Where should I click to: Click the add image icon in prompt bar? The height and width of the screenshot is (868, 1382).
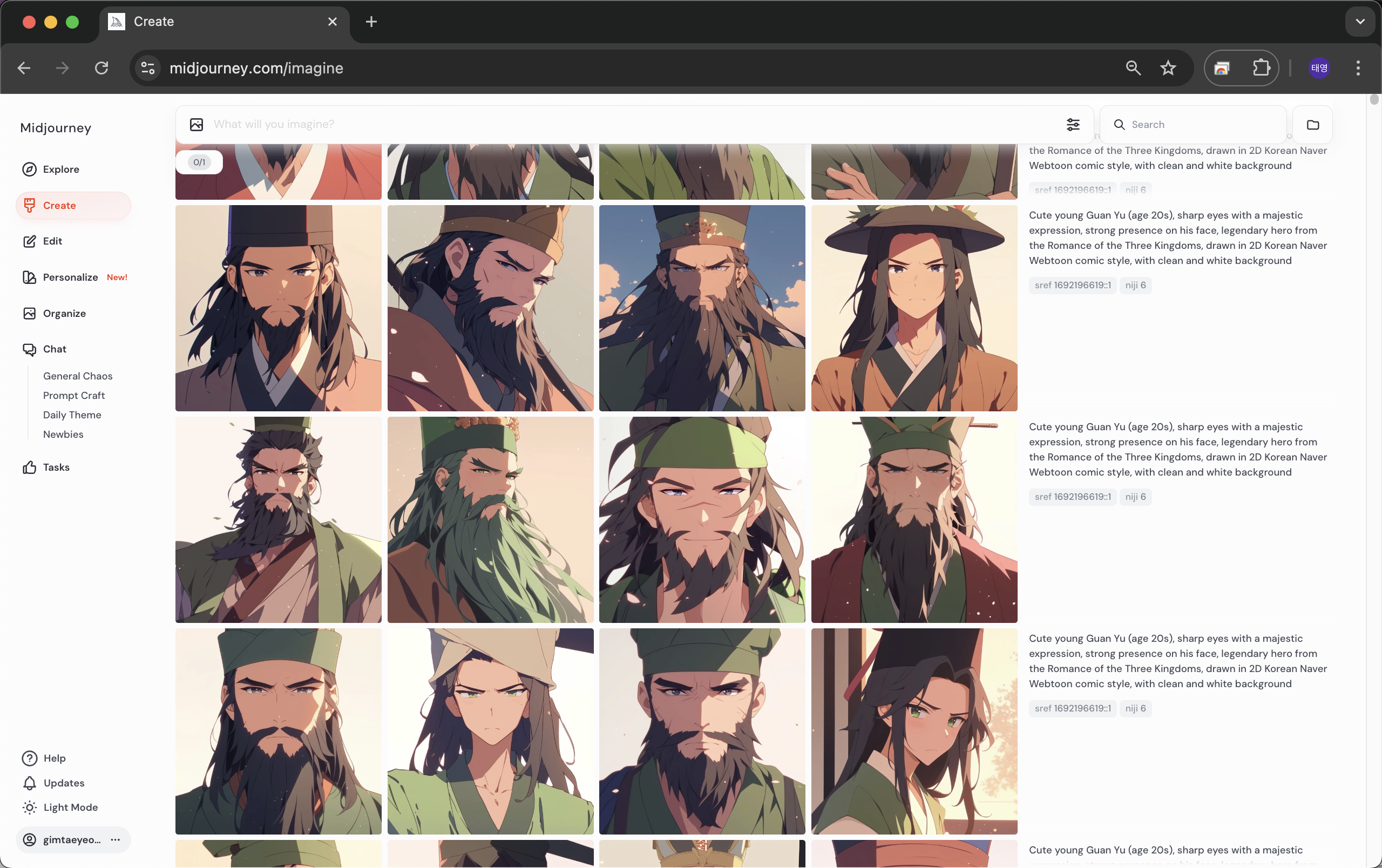coord(197,124)
